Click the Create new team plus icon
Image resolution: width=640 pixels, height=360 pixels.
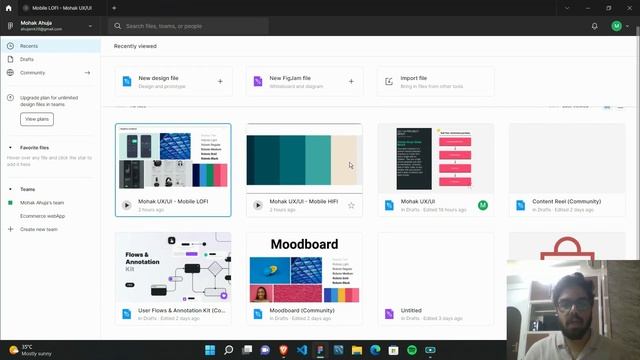(11, 229)
